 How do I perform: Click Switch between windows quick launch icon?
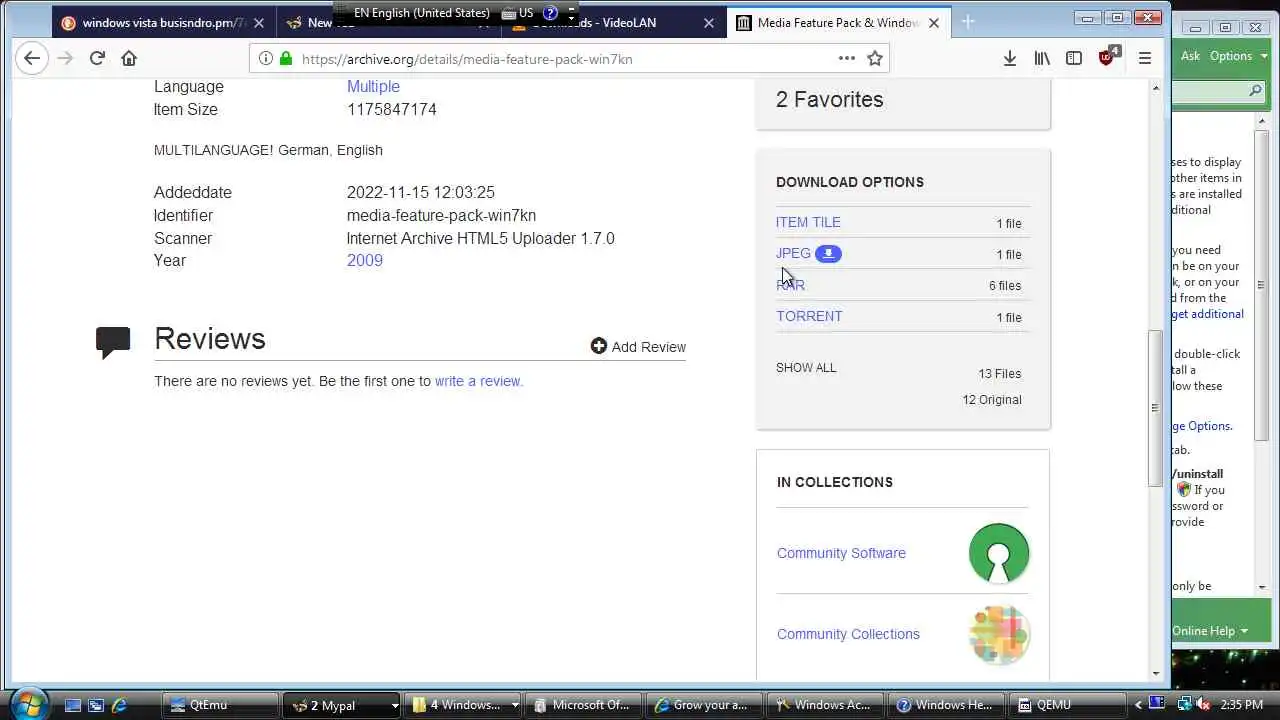click(96, 705)
